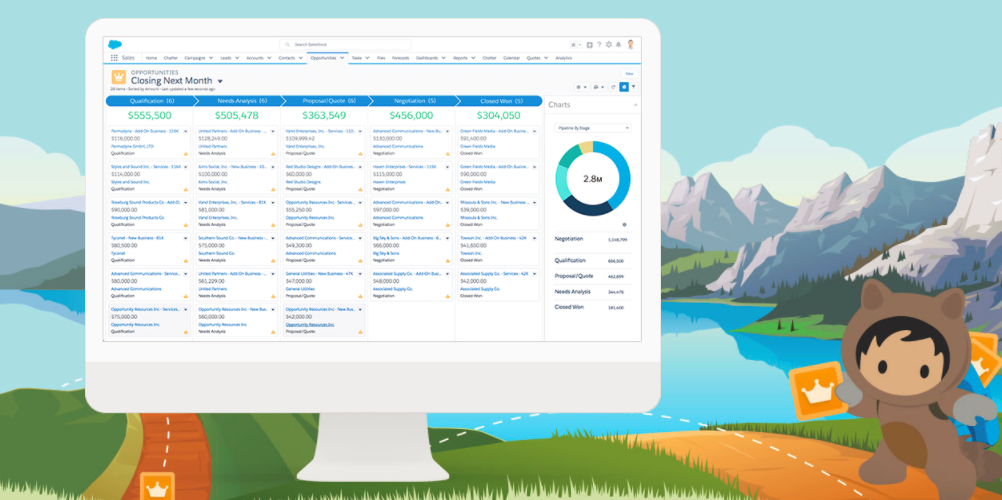Expand the Campaigns tab chevron

pyautogui.click(x=211, y=58)
